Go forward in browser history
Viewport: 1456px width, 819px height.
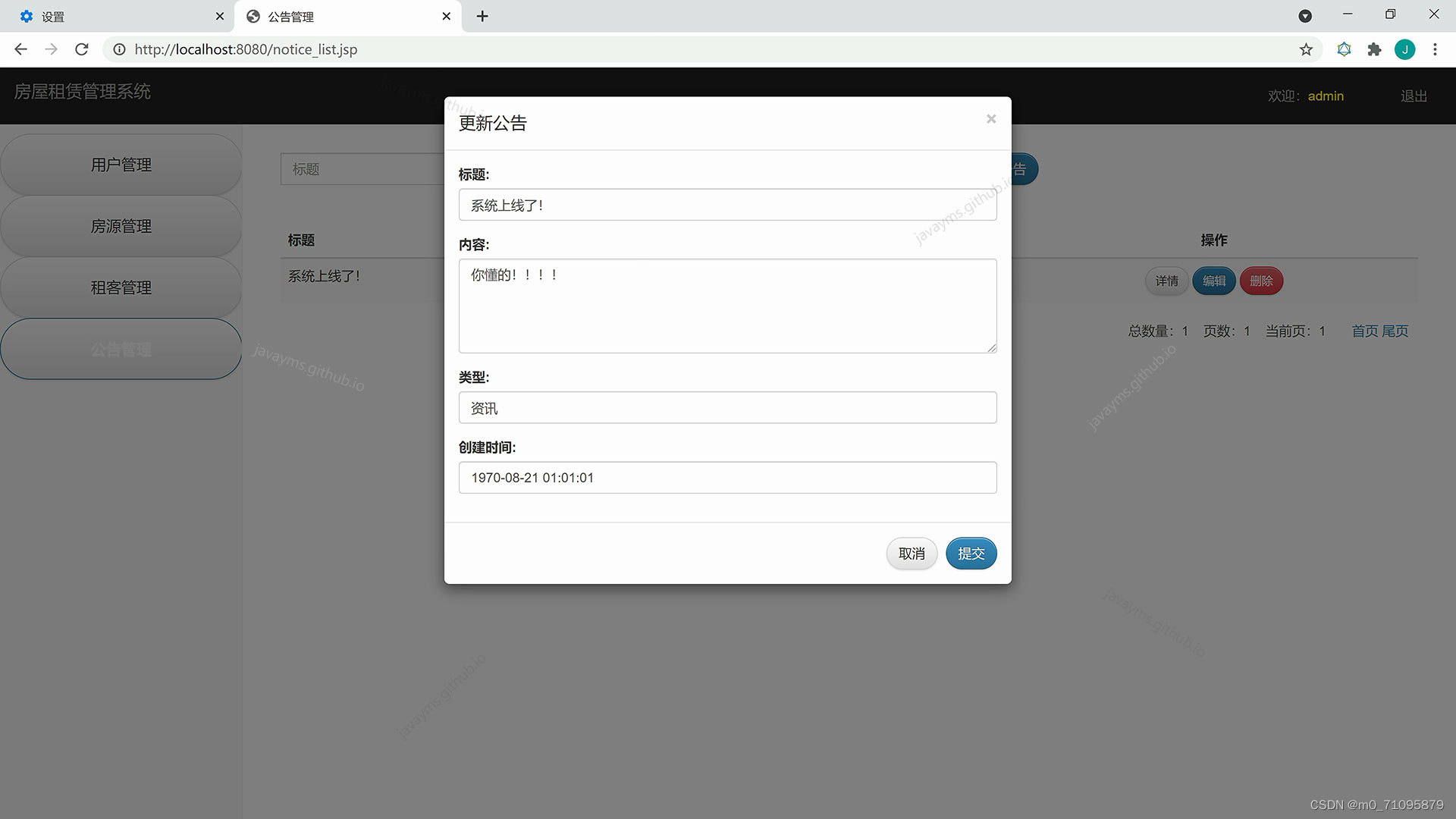click(x=51, y=49)
